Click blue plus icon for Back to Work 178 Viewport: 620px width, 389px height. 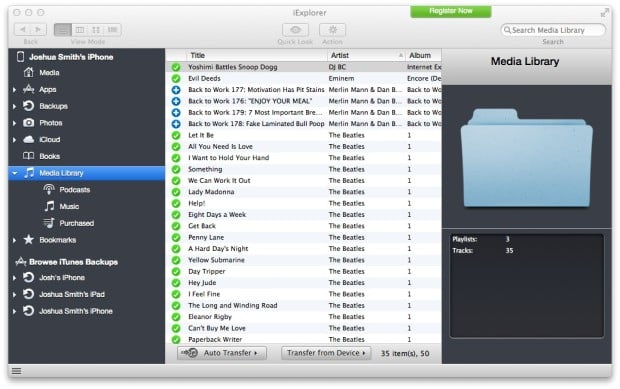(176, 124)
